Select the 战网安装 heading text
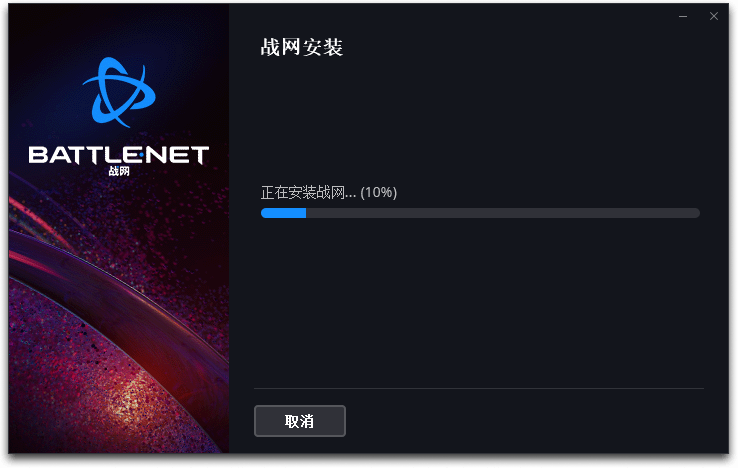 (x=302, y=48)
